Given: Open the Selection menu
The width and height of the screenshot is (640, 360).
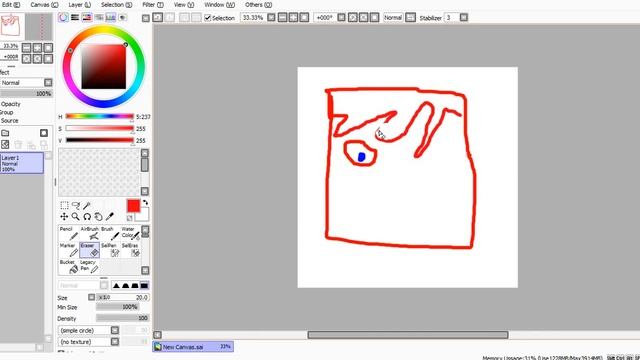Looking at the screenshot, I should tap(116, 4).
